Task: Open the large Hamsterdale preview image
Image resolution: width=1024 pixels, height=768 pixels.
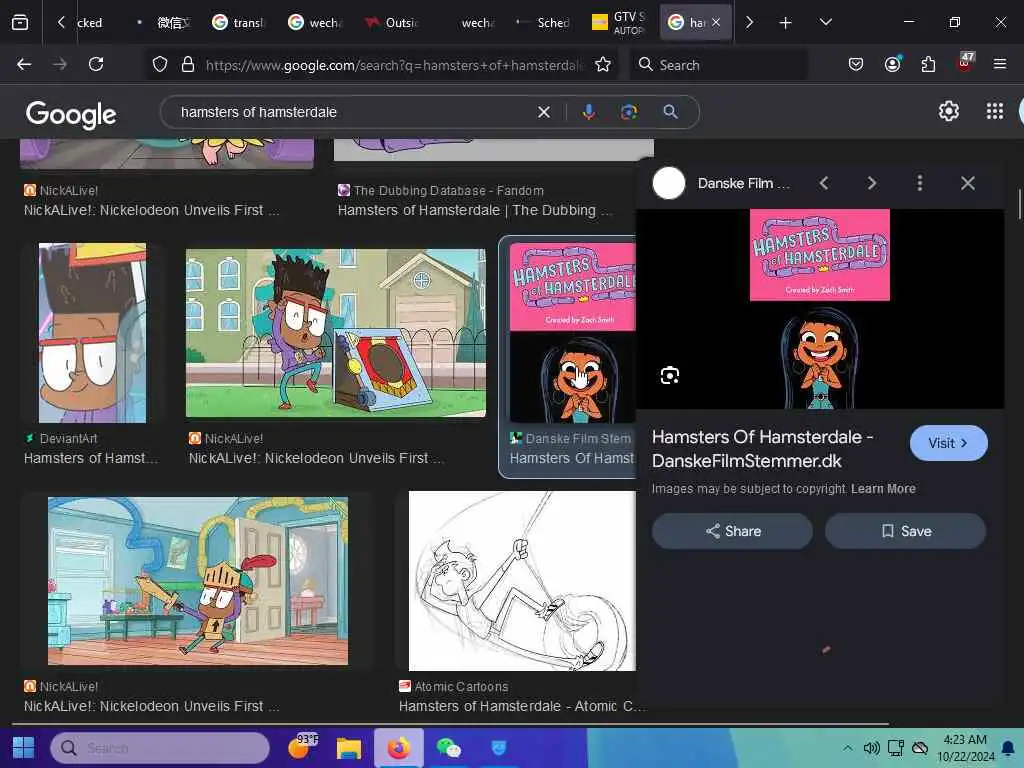Action: point(820,309)
